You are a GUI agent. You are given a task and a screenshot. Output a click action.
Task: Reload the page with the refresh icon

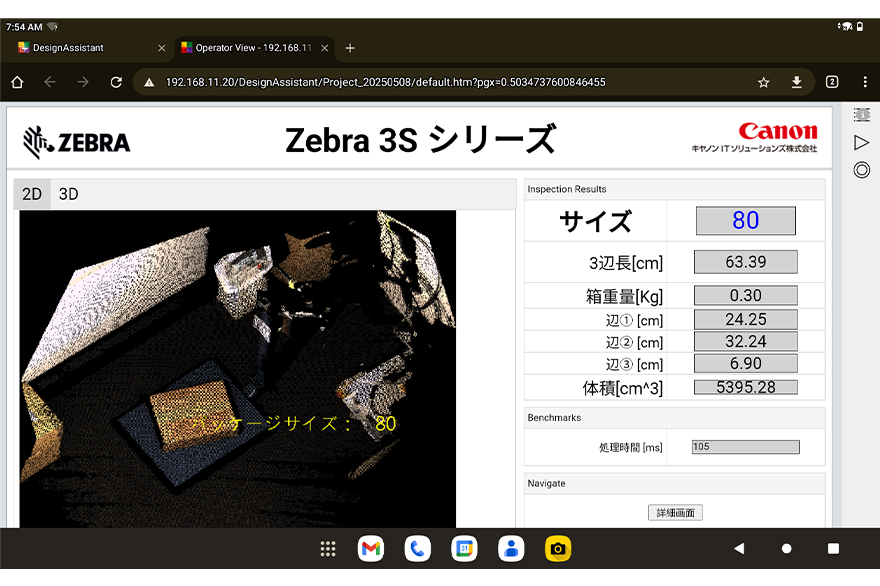click(116, 82)
